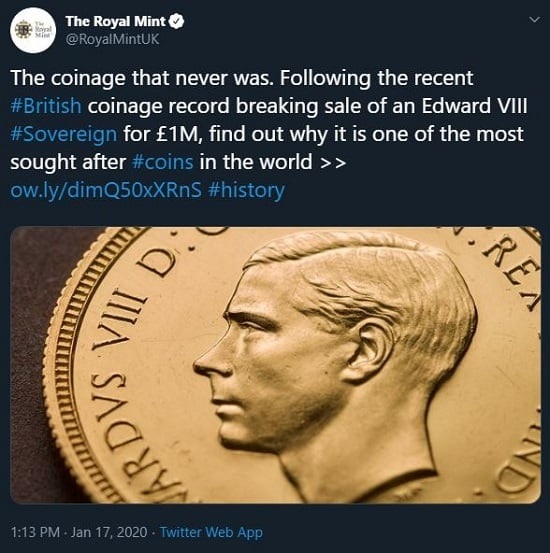Open the #history hashtag
Screen dimensions: 550x553
pyautogui.click(x=246, y=190)
